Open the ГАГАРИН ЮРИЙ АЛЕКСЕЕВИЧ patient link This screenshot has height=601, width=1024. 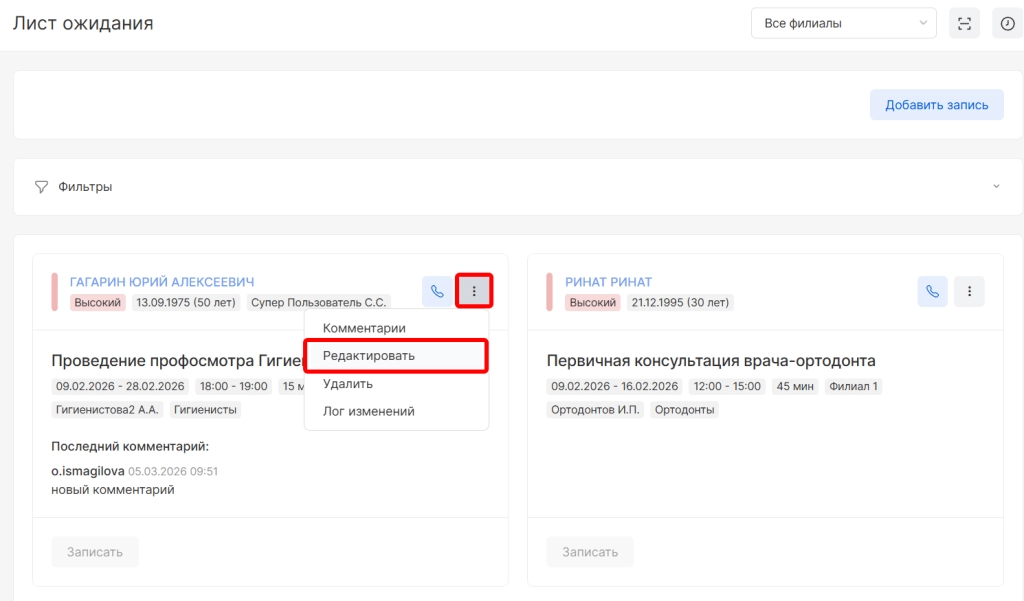point(162,282)
